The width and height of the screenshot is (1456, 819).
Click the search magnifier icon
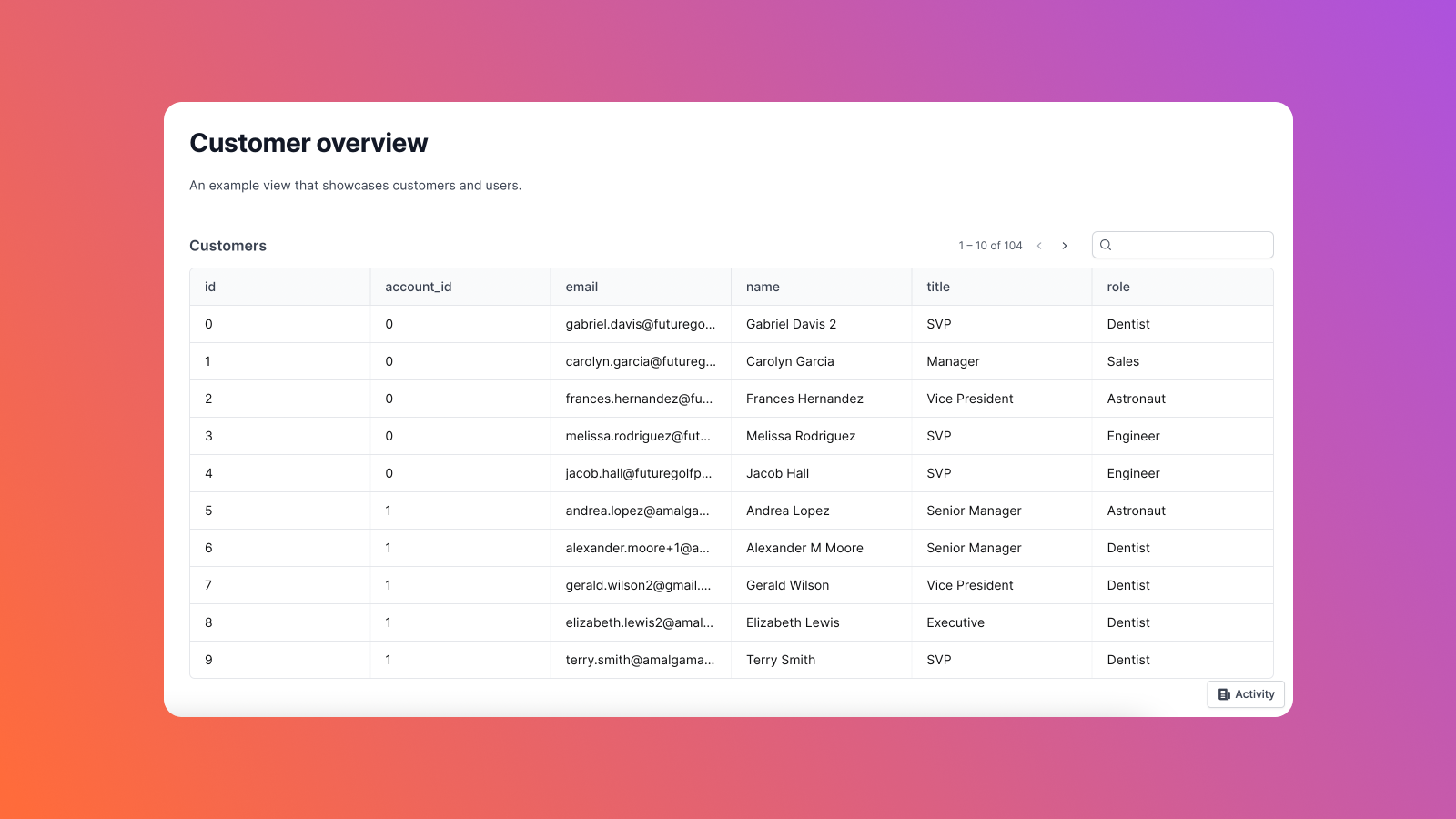(x=1106, y=245)
